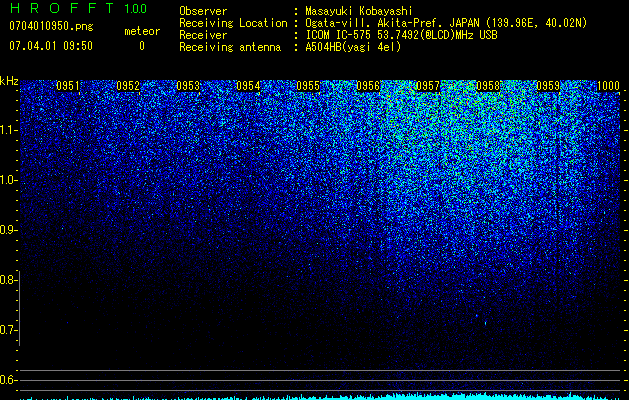Click the 1000 time marker
Image resolution: width=629 pixels, height=400 pixels.
click(x=609, y=86)
